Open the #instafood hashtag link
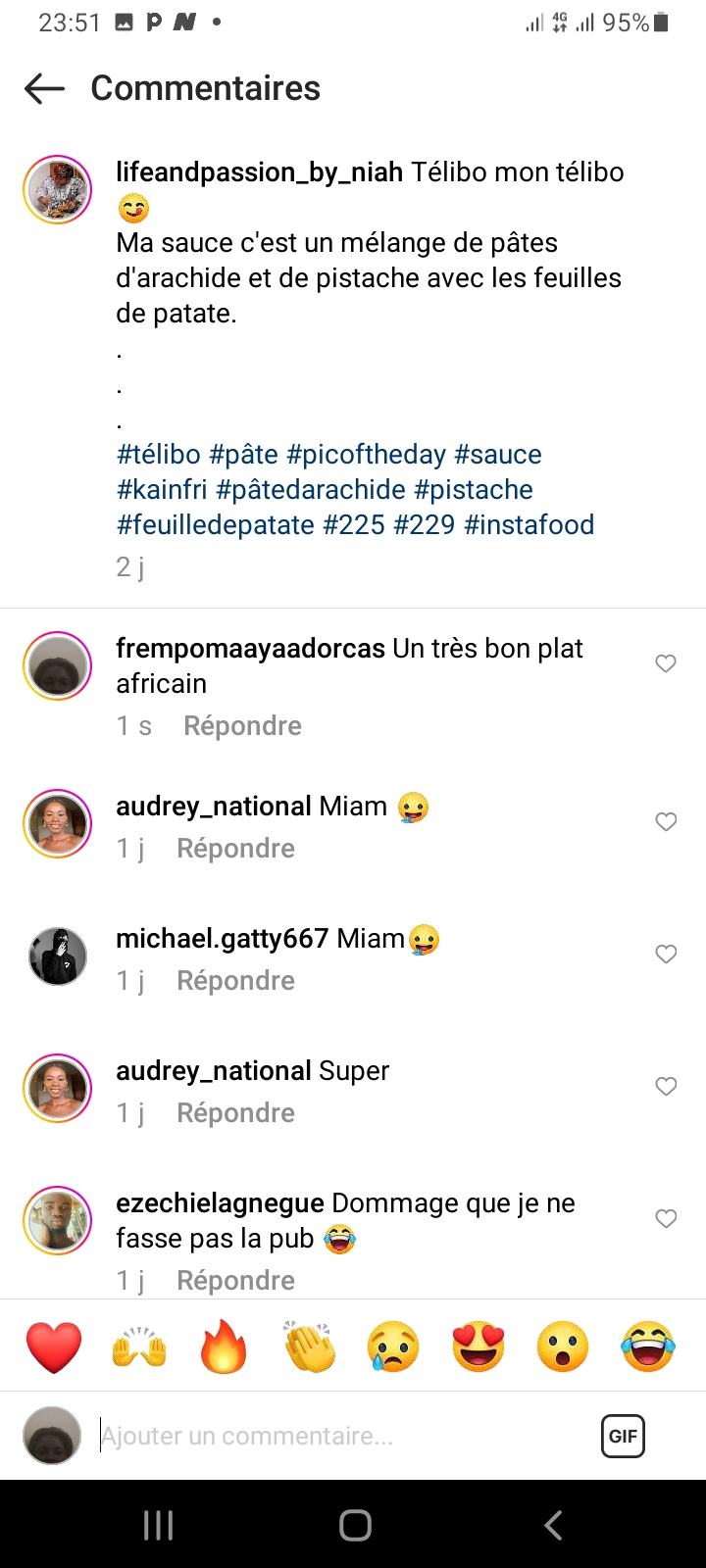 pos(529,525)
